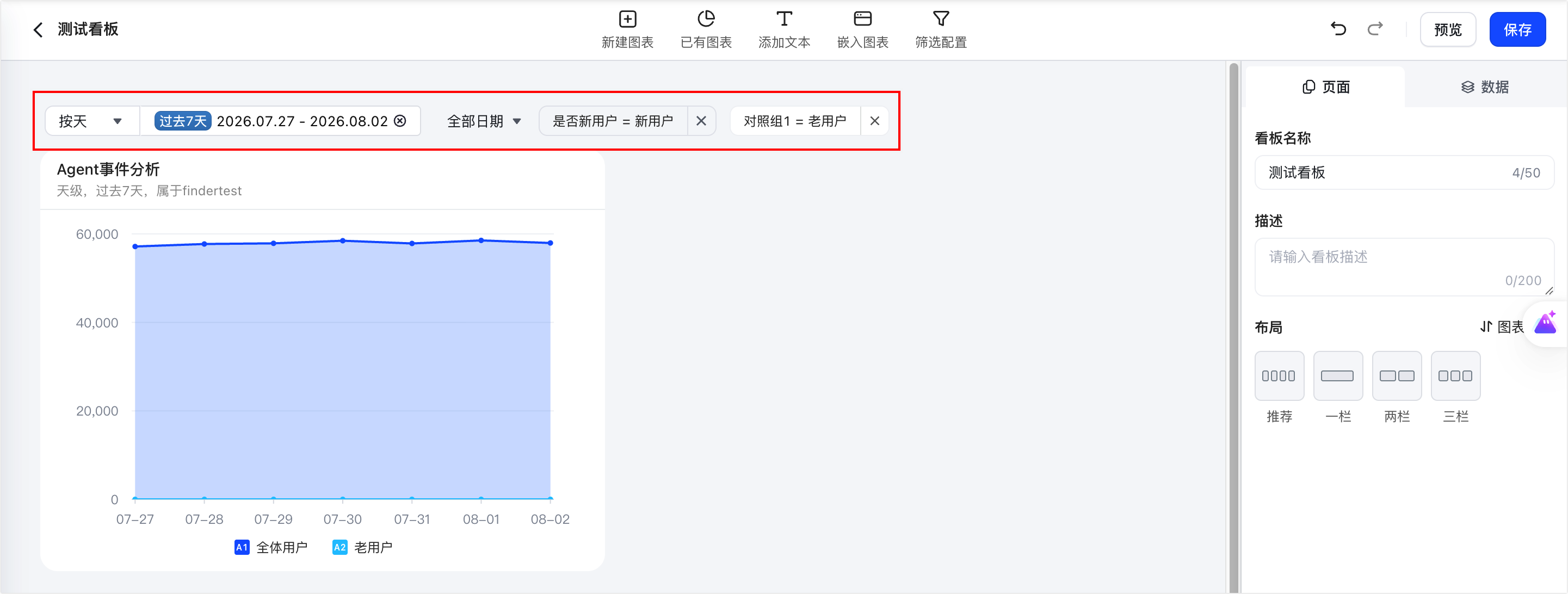Click the 测试看板 dashboard title in header
This screenshot has height=594, width=1568.
88,29
